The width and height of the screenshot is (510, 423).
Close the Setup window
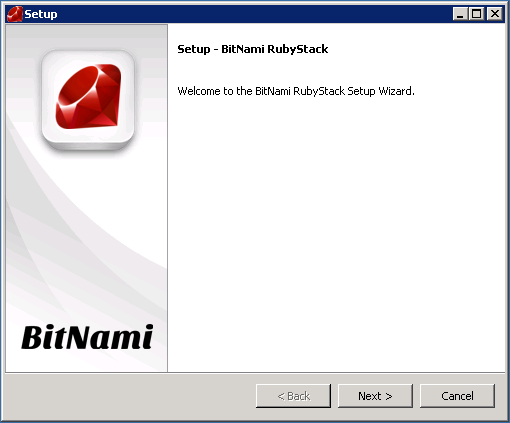tap(495, 14)
